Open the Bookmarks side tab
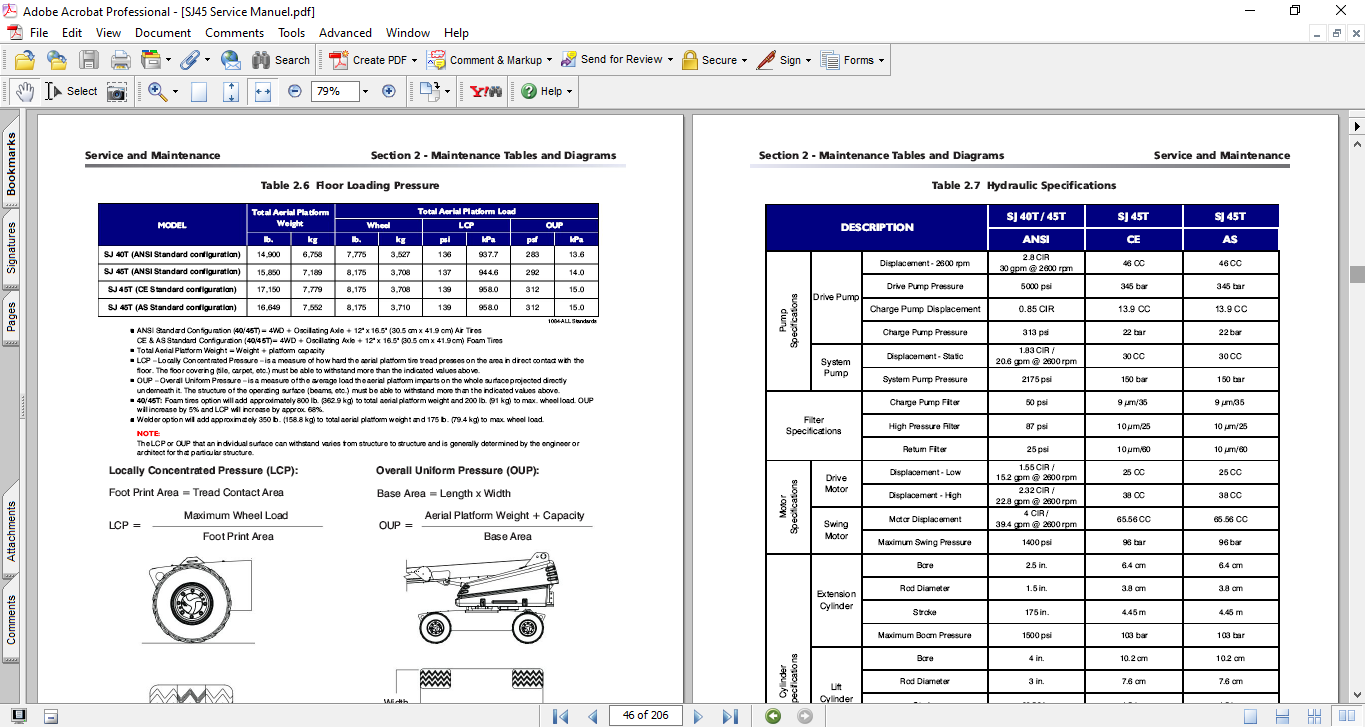This screenshot has height=727, width=1365. coord(11,164)
